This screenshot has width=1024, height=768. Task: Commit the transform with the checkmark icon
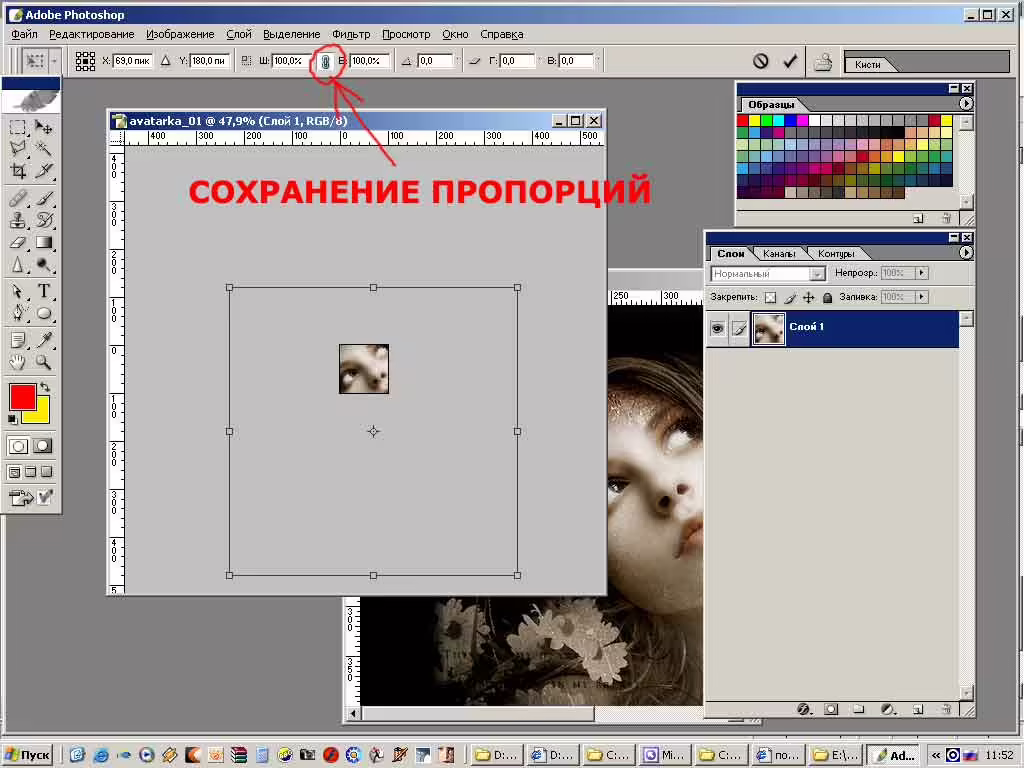tap(790, 61)
